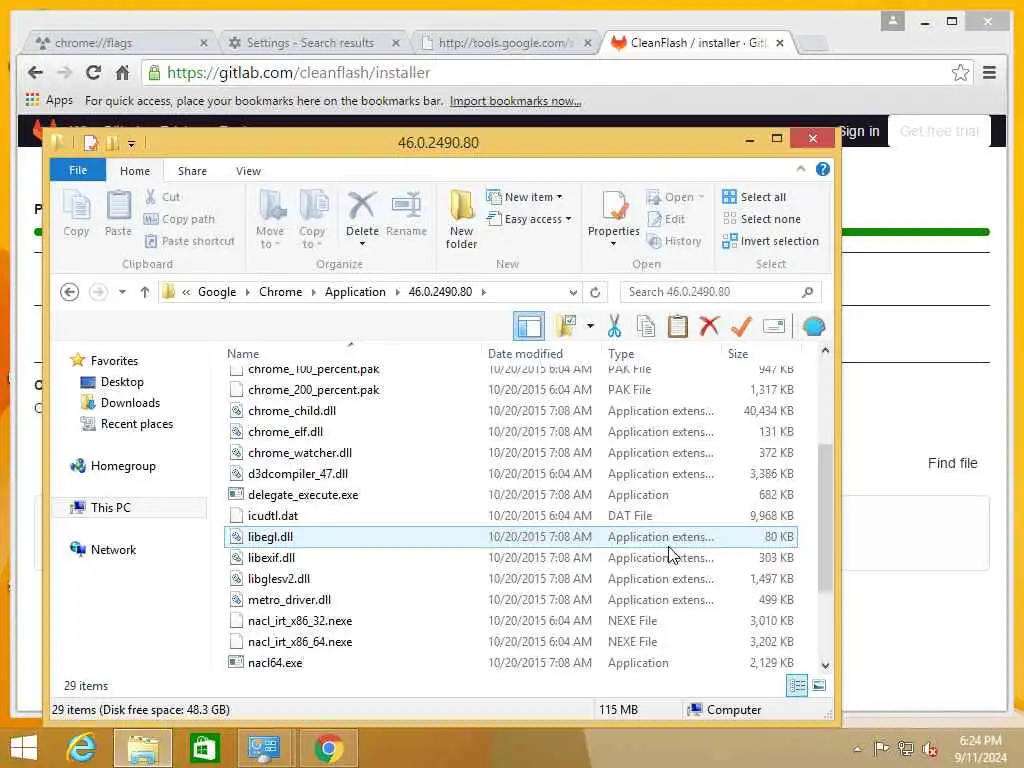Click Select all in the ribbon
Image resolution: width=1024 pixels, height=768 pixels.
pos(754,197)
